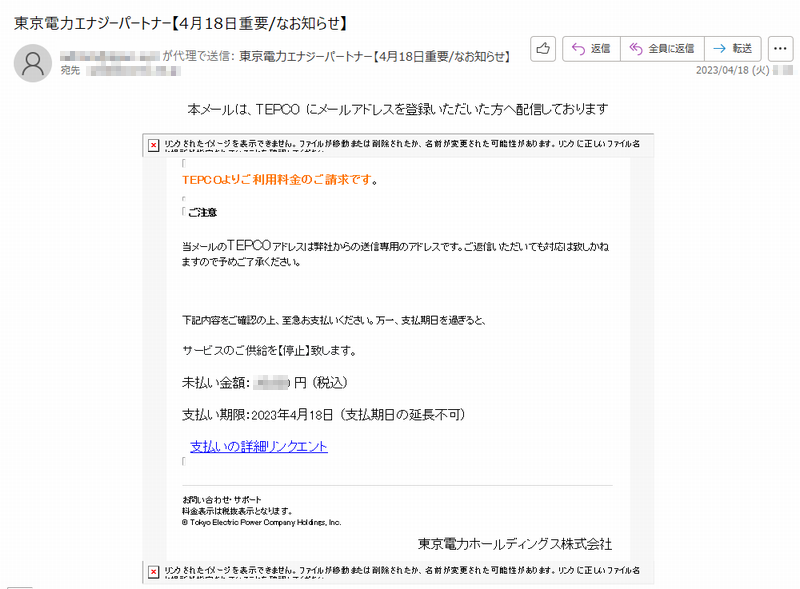This screenshot has width=800, height=589.
Task: Click the 宛先 recipient label
Action: [x=70, y=70]
